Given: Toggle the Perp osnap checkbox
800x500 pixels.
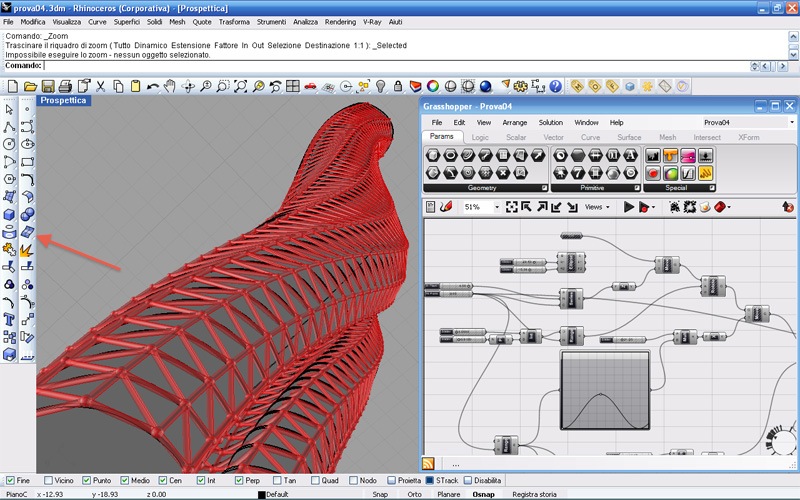Looking at the screenshot, I should point(239,481).
